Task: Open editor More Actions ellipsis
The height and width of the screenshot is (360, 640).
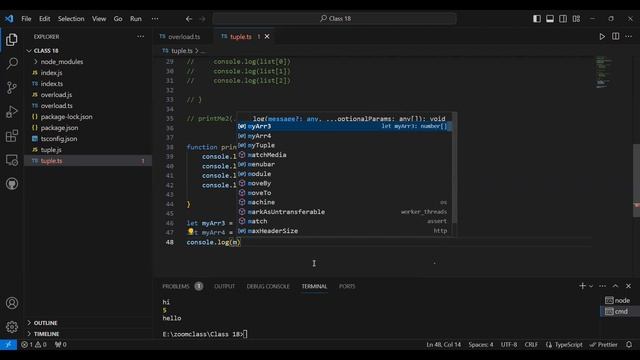Action: 629,36
